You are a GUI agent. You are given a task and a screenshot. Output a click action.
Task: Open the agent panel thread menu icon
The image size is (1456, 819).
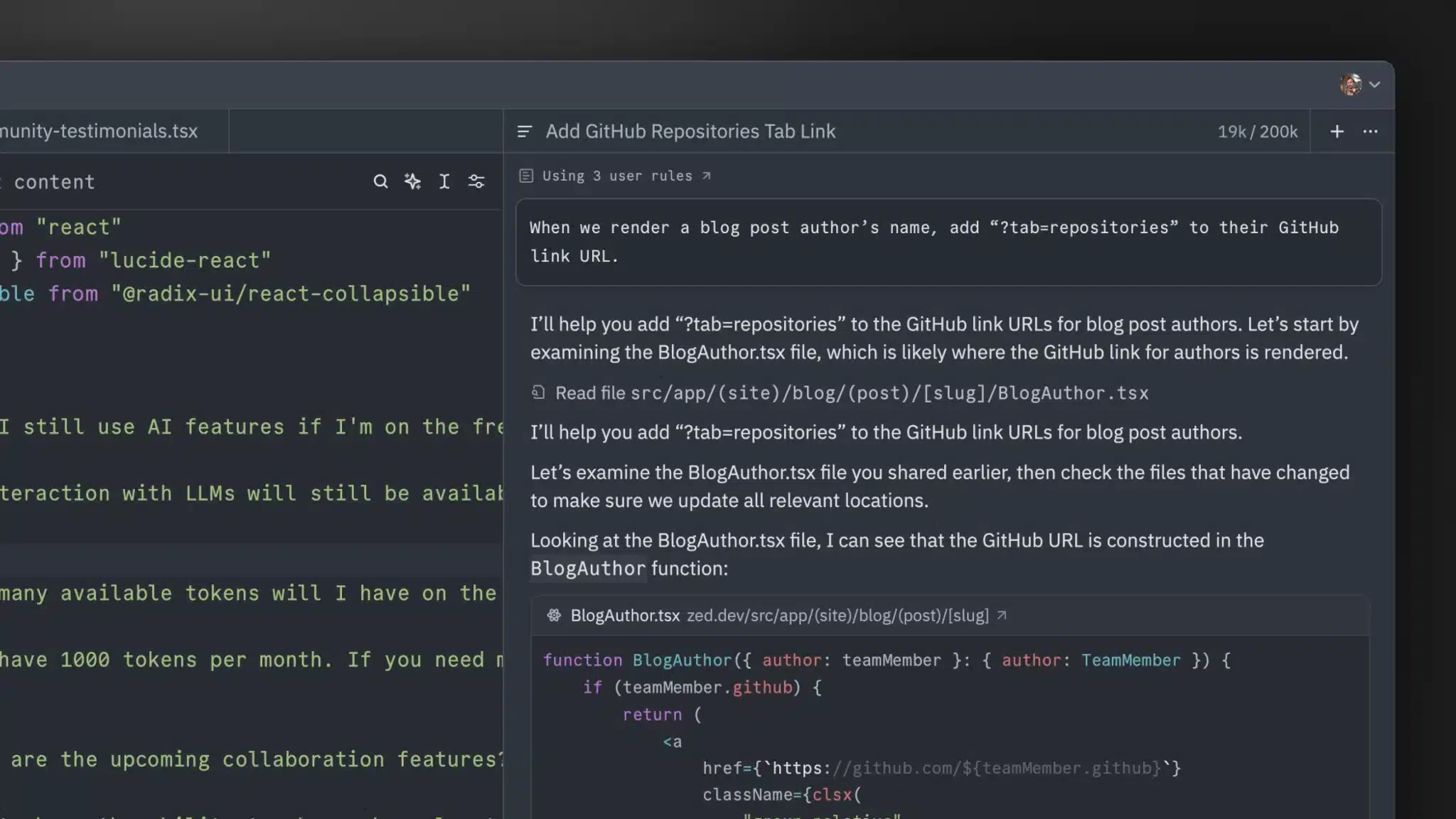click(x=525, y=132)
